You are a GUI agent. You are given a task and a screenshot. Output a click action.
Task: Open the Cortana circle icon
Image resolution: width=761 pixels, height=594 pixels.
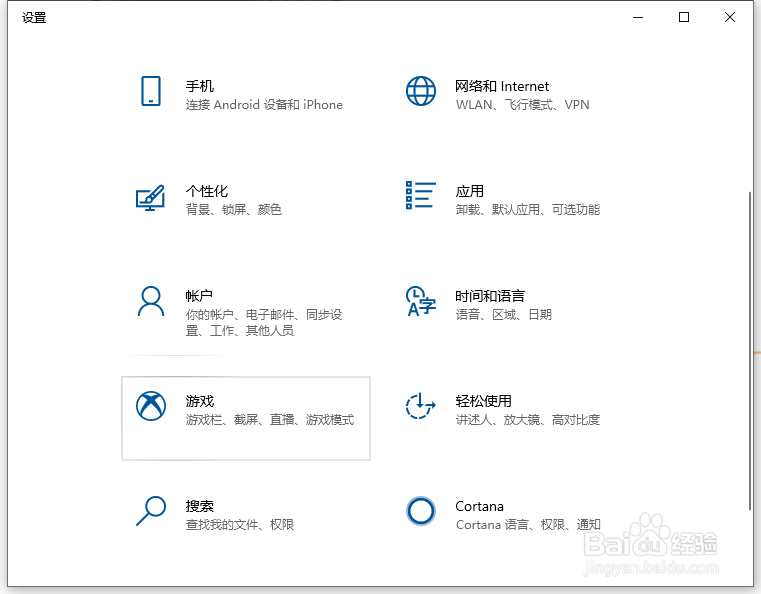[421, 511]
